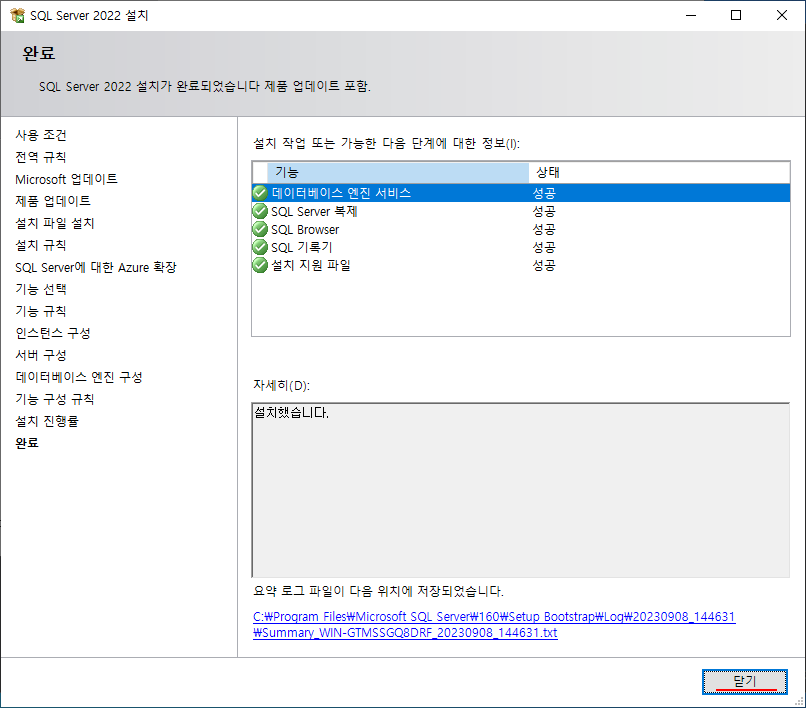
Task: Click inside the 자세히 details text box
Action: [521, 490]
